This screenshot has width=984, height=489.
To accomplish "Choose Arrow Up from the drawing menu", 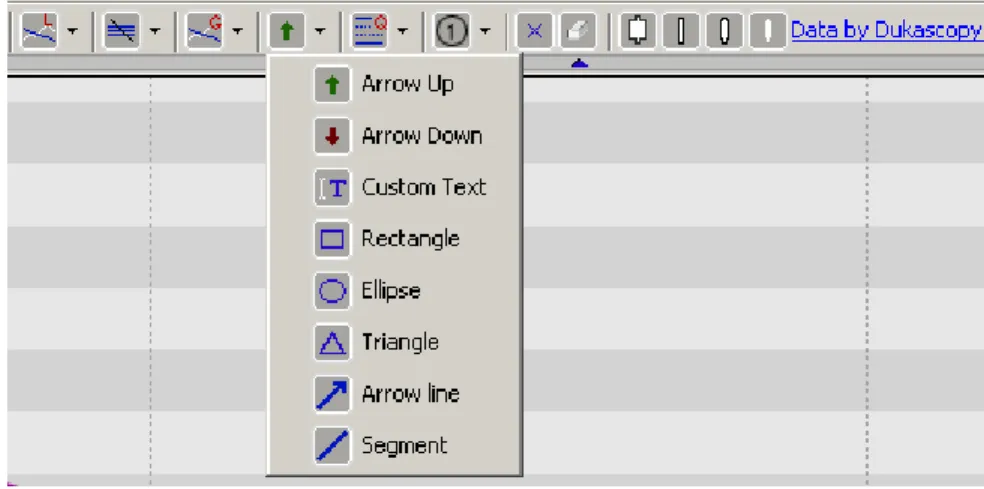I will pos(394,84).
